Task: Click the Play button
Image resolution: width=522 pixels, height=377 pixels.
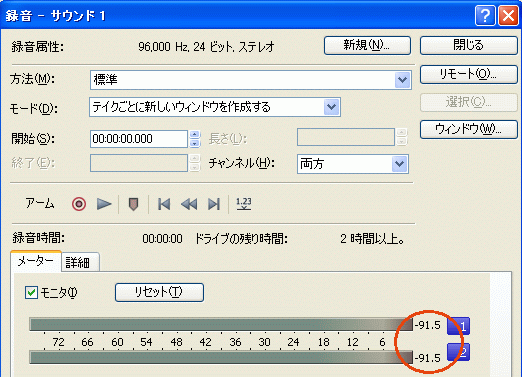Action: (x=104, y=204)
